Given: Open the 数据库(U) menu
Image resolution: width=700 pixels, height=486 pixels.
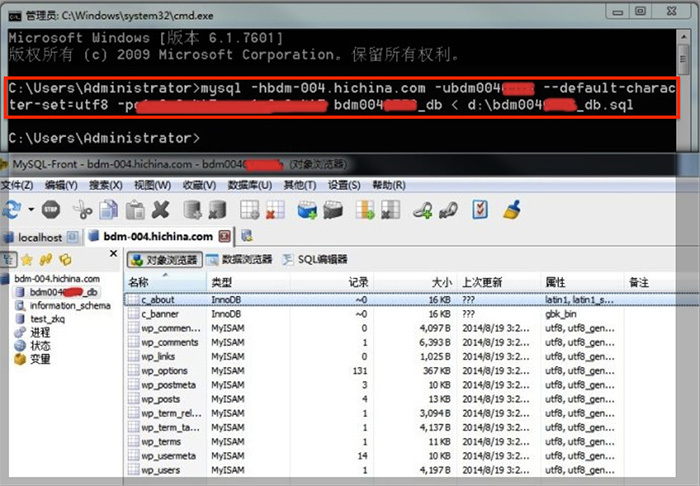Looking at the screenshot, I should (250, 185).
